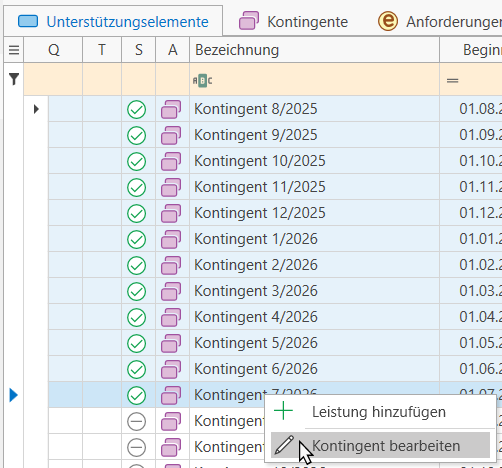
Task: Click green status check of Kontingent 10/2025
Action: [136, 161]
